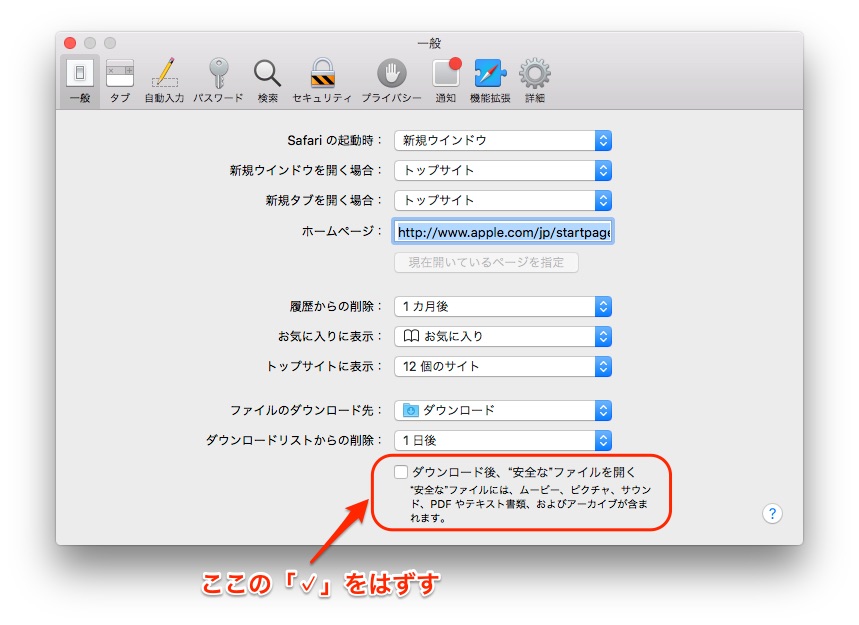Click 現在開いているページを指定 button
Viewport: 859px width, 625px height.
(486, 262)
